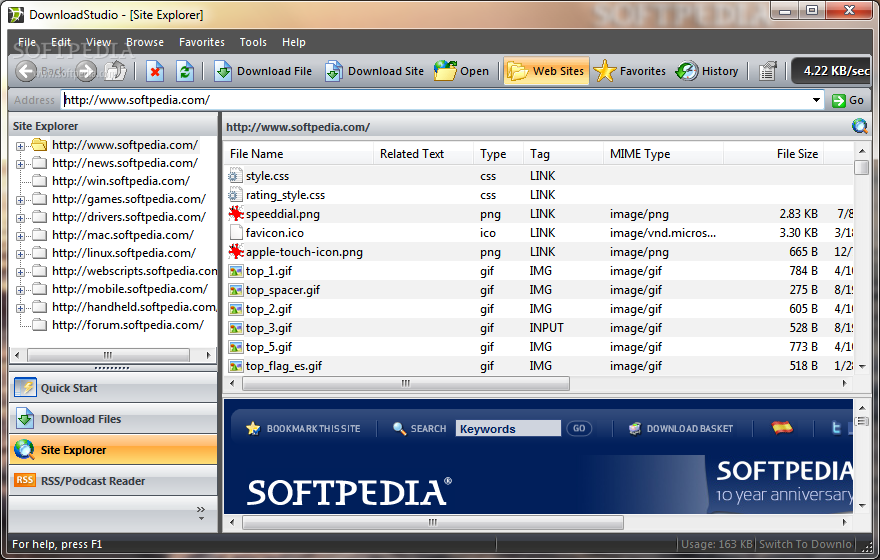
Task: Select http://win.softpedia.com/ in the tree
Action: [x=121, y=181]
